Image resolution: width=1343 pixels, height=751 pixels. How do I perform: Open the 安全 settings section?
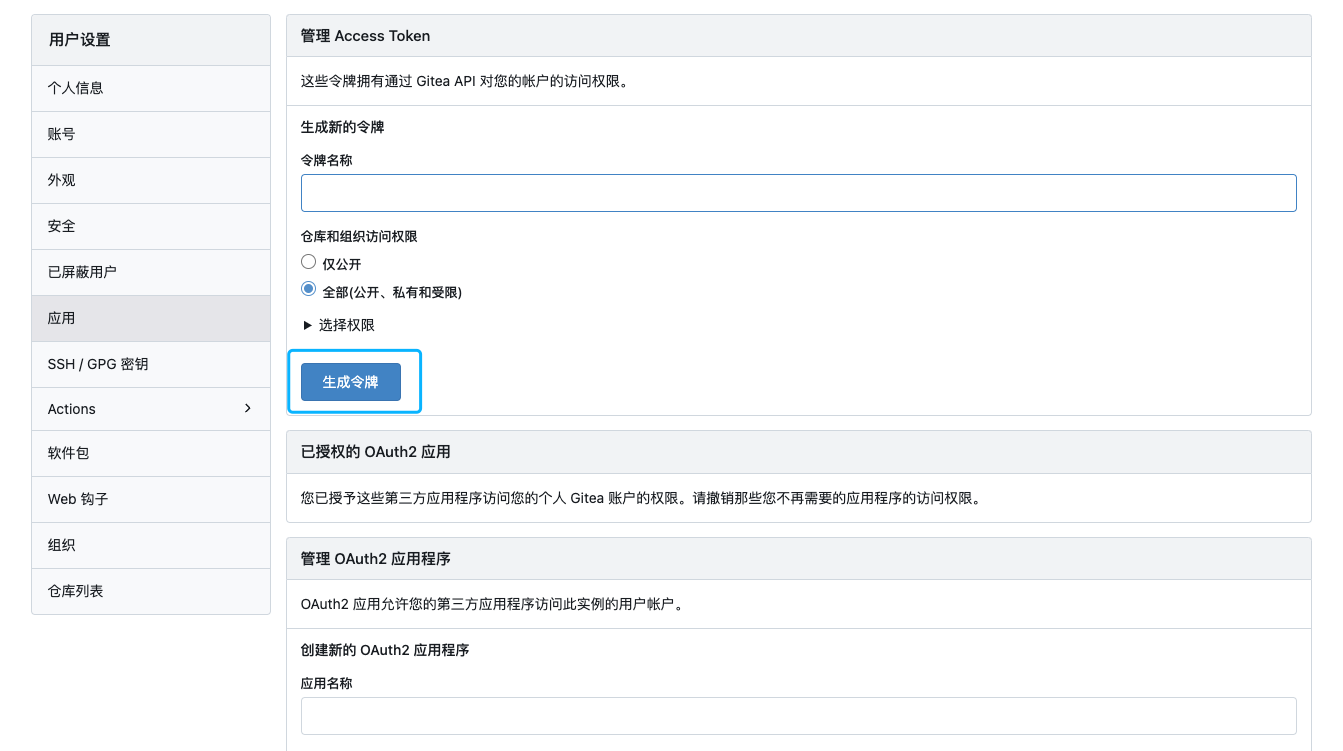(x=60, y=226)
